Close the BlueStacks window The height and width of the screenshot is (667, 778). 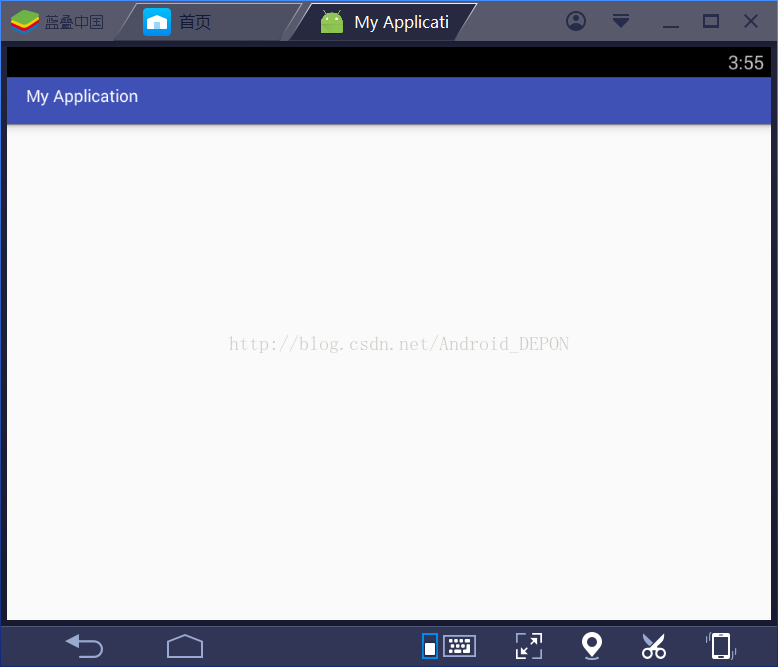tap(751, 21)
